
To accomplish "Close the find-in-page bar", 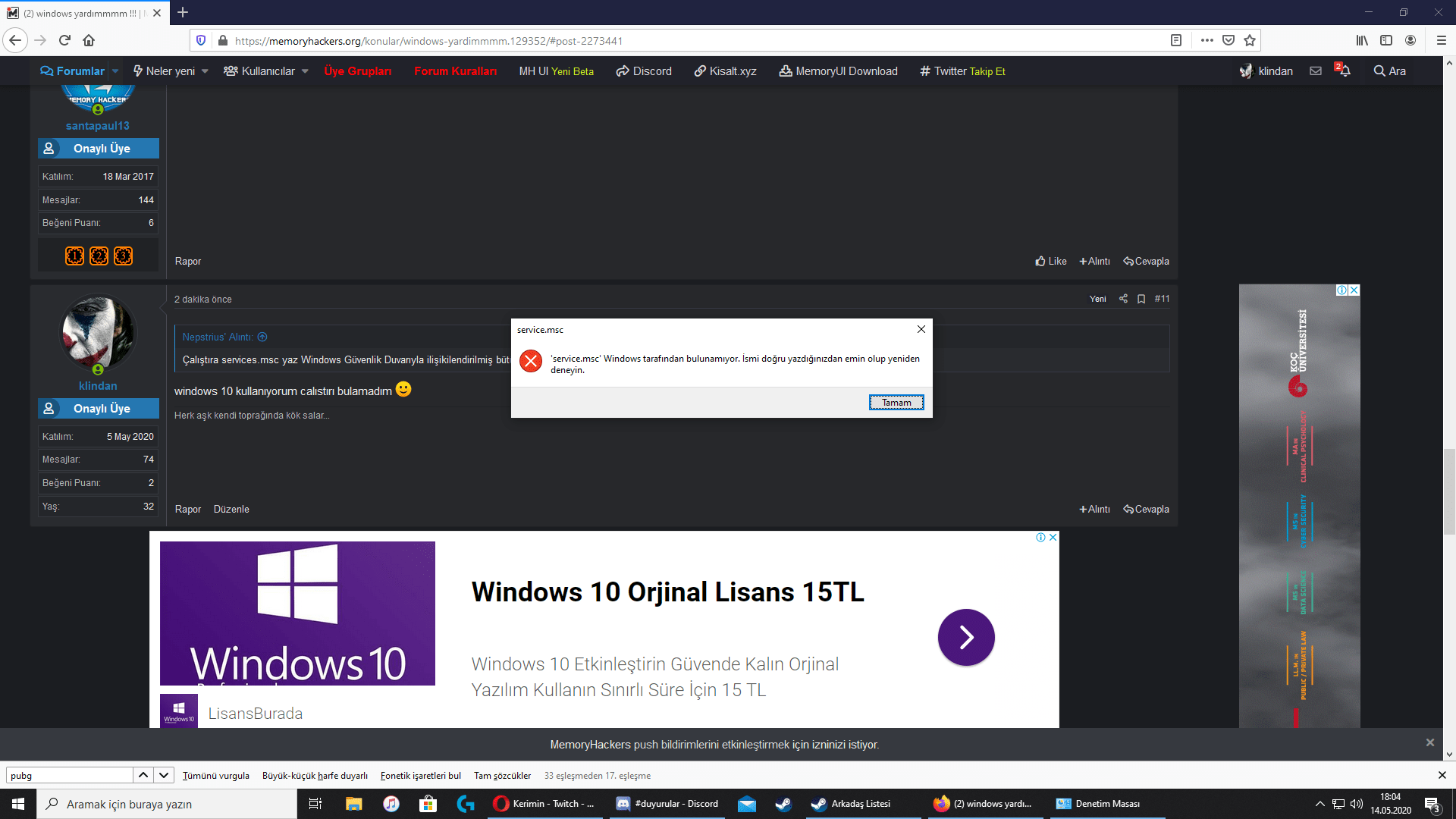I will pos(1442,775).
